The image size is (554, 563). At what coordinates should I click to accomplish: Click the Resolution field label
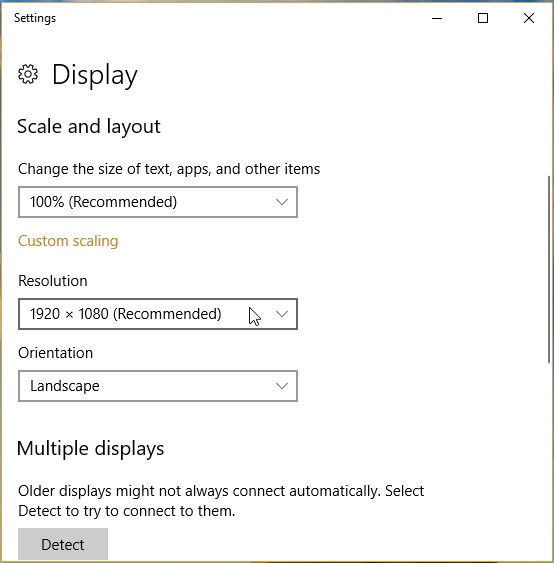53,281
